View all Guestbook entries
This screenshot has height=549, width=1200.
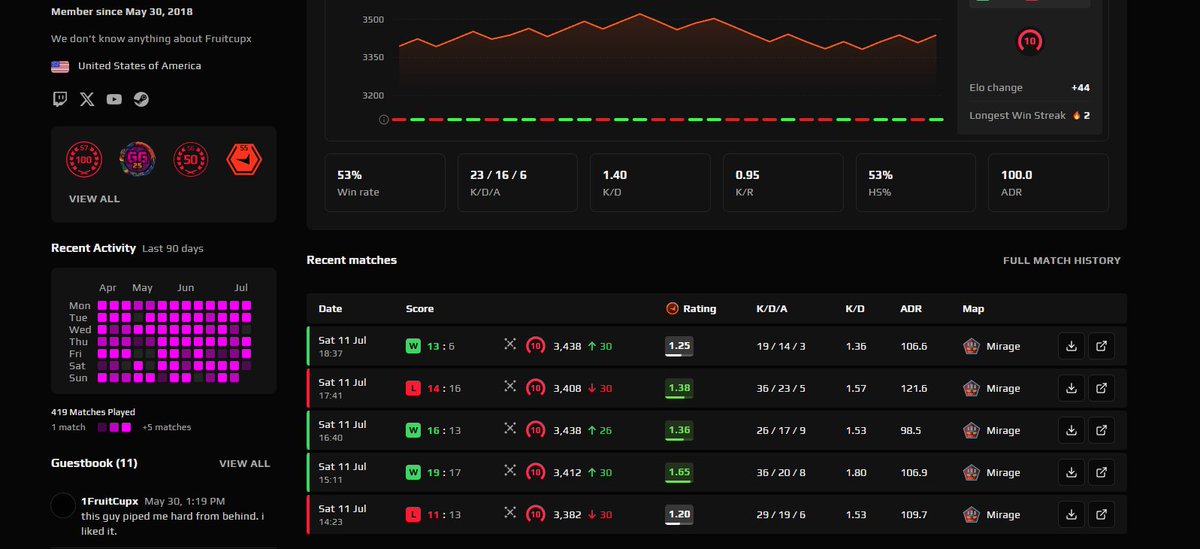point(245,464)
